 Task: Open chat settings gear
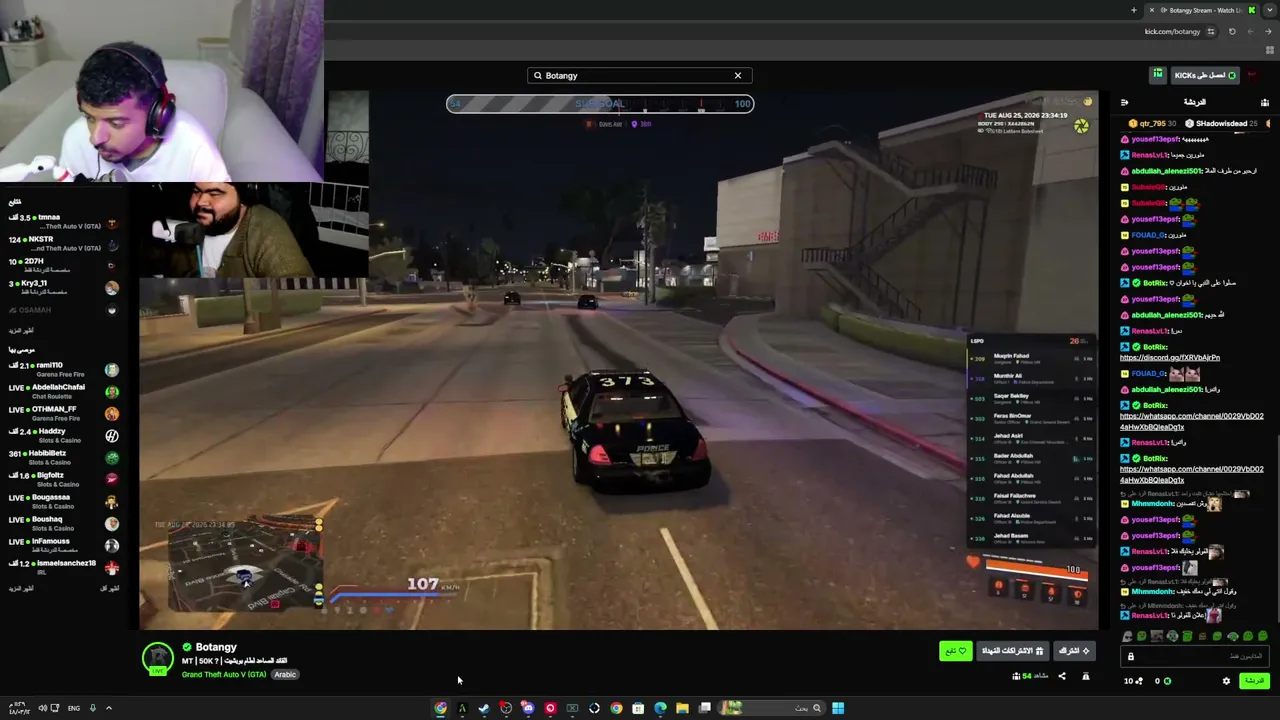[x=1226, y=681]
